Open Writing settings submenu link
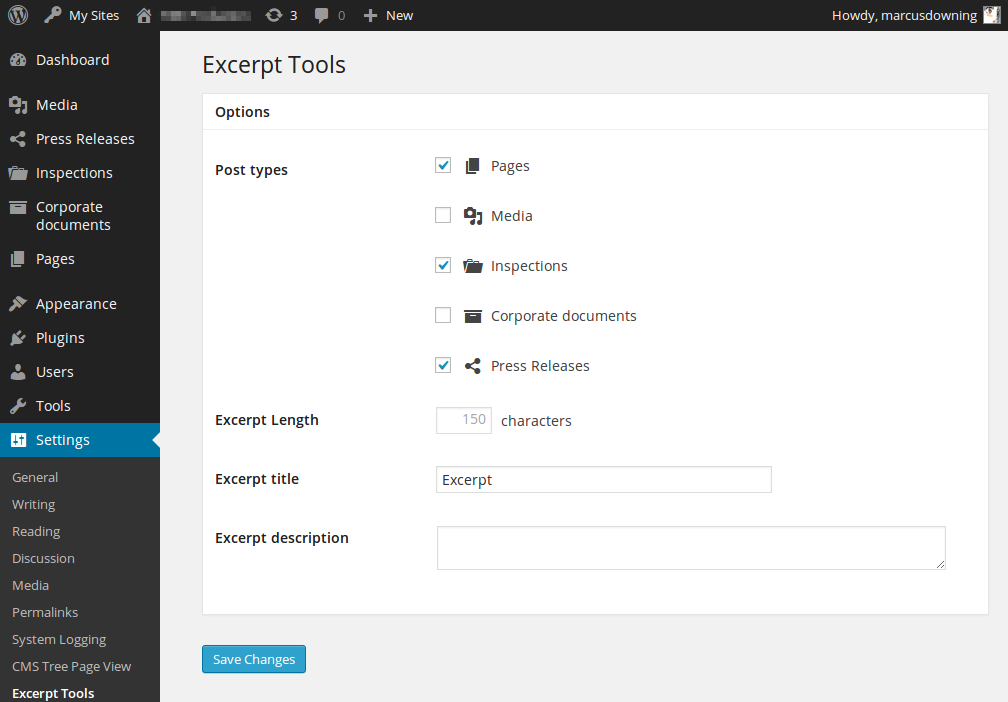This screenshot has height=702, width=1008. 33,504
